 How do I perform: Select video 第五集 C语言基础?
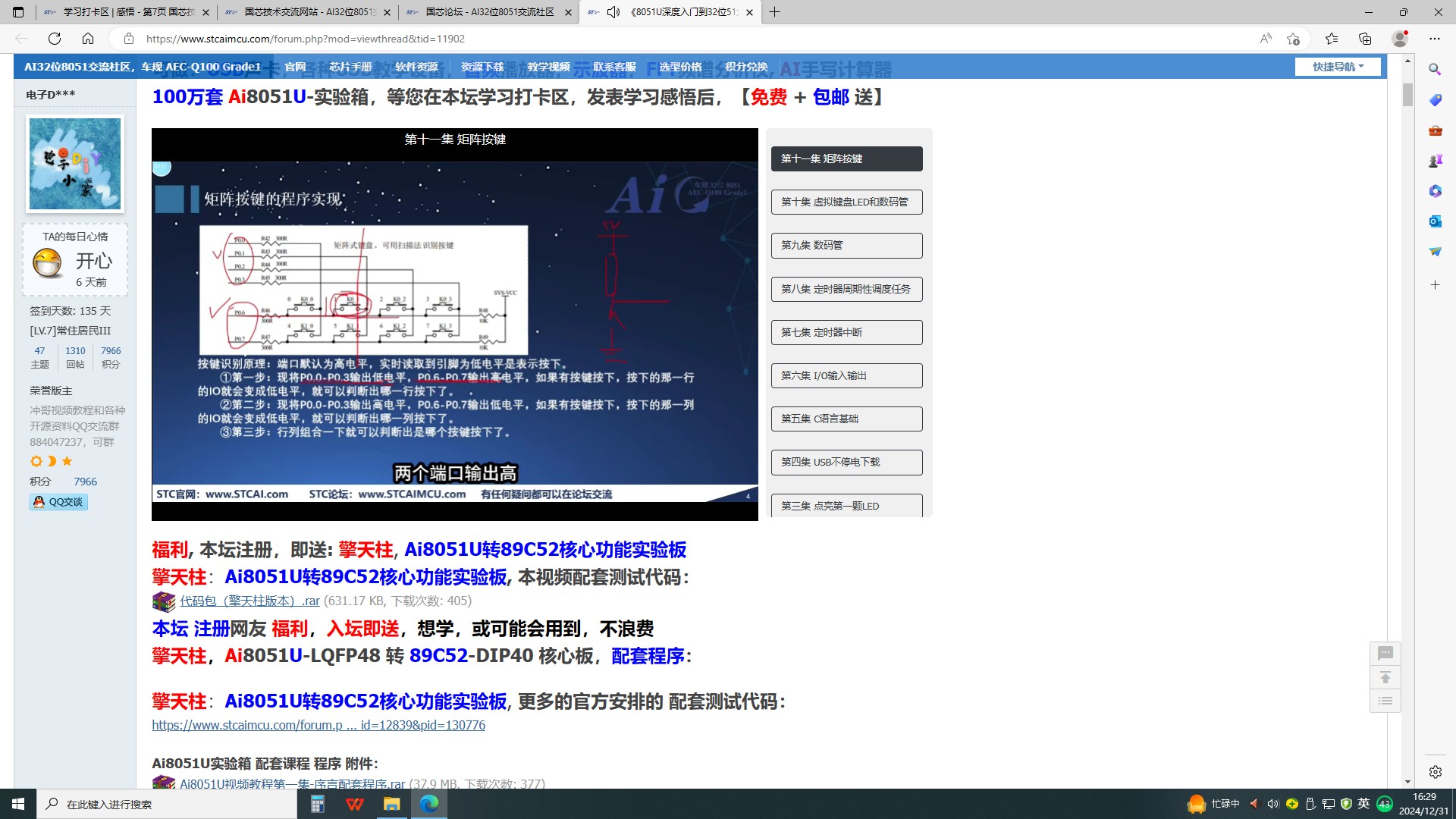pyautogui.click(x=846, y=419)
